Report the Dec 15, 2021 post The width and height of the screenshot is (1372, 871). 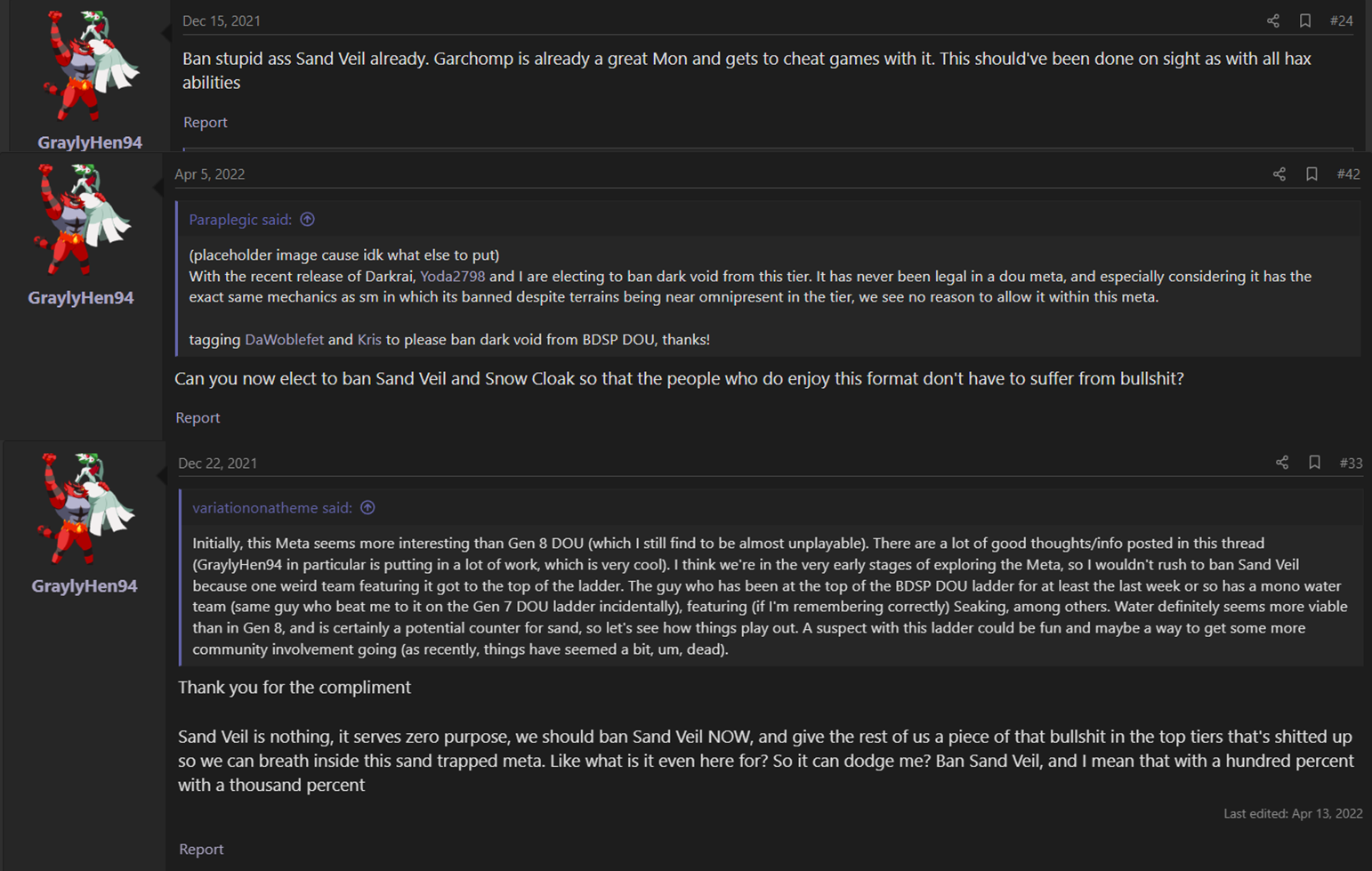(x=205, y=123)
